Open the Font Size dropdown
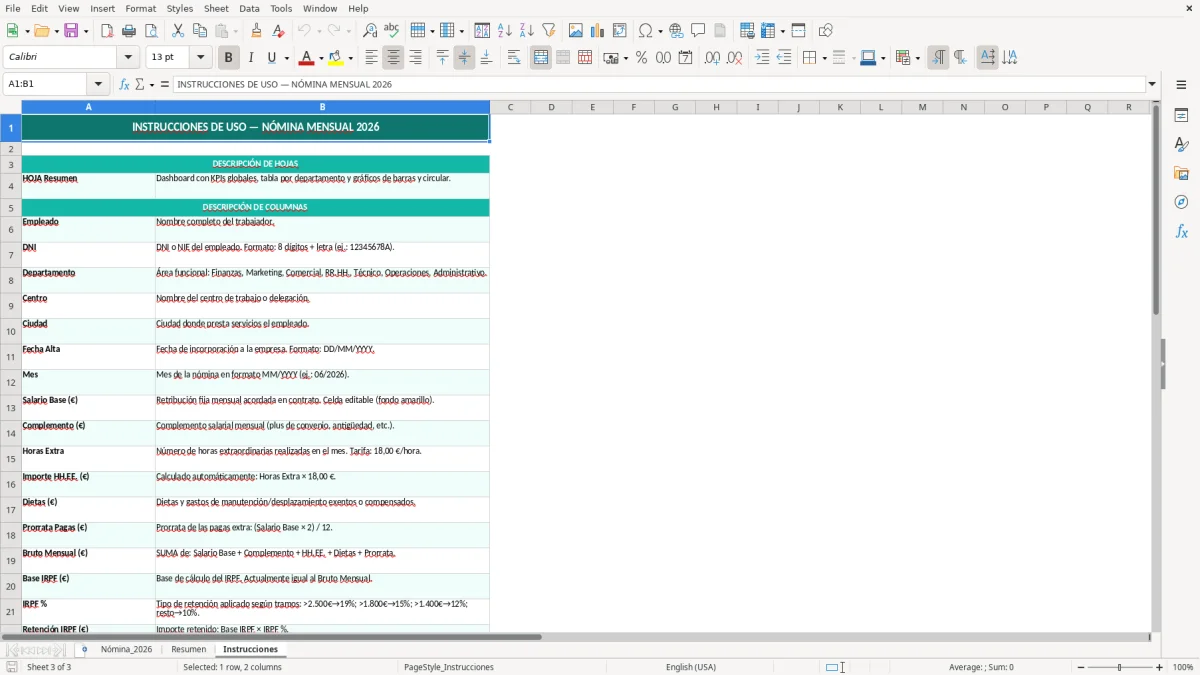This screenshot has height=675, width=1200. tap(201, 58)
